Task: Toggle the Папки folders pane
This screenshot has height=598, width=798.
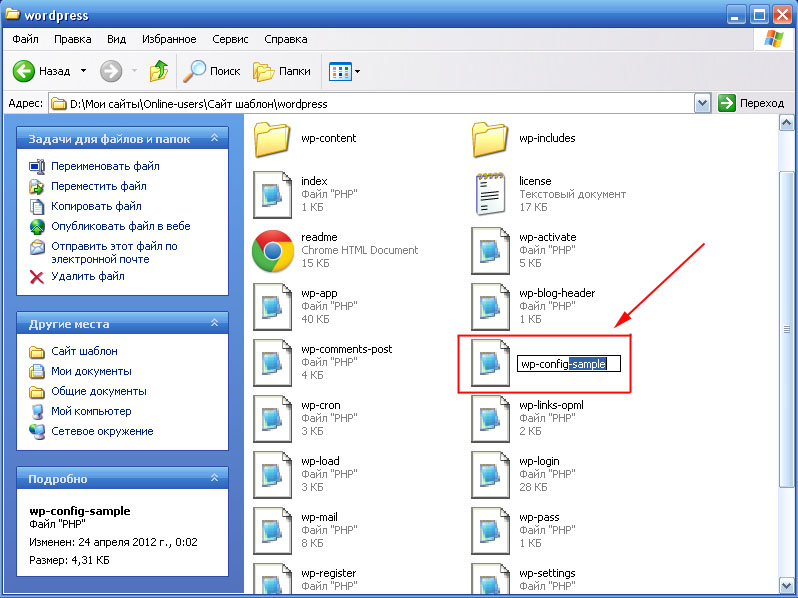Action: (282, 71)
